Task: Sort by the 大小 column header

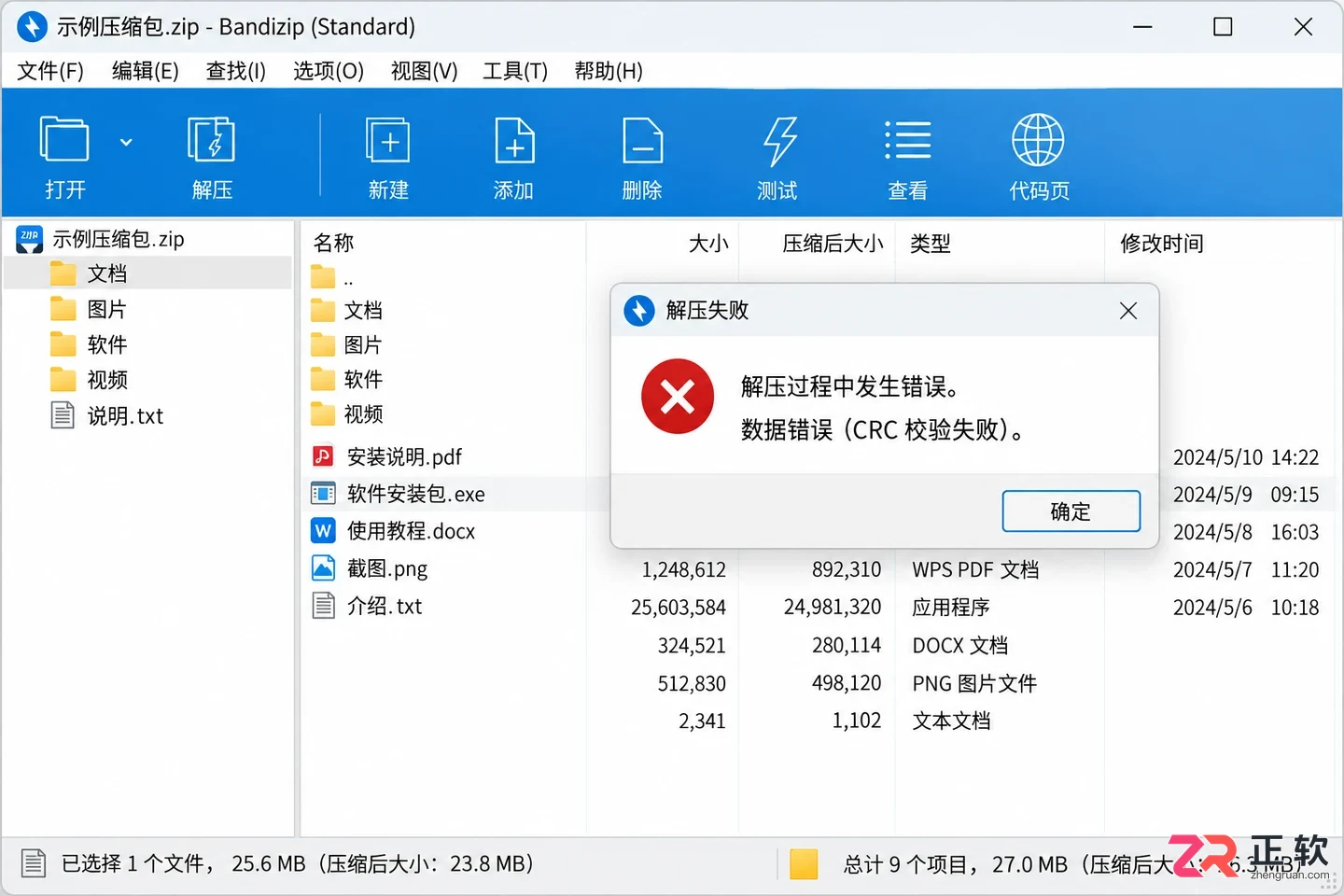Action: point(708,244)
